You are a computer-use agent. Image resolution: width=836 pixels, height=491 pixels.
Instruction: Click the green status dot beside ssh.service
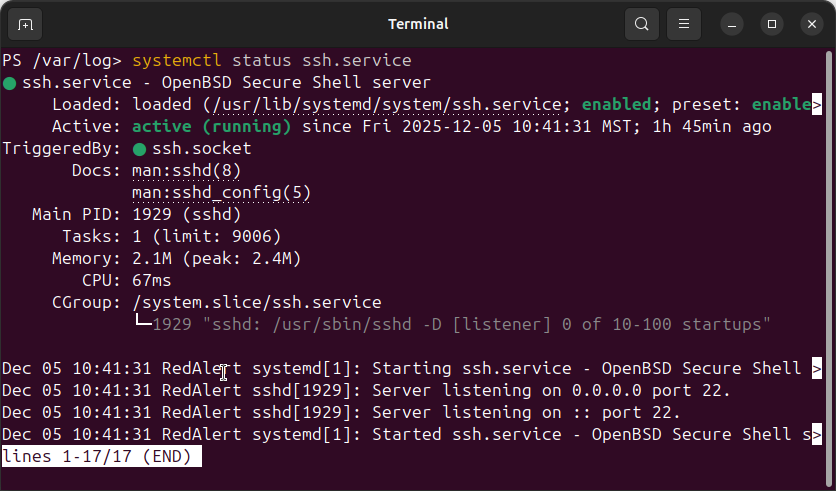[x=9, y=83]
